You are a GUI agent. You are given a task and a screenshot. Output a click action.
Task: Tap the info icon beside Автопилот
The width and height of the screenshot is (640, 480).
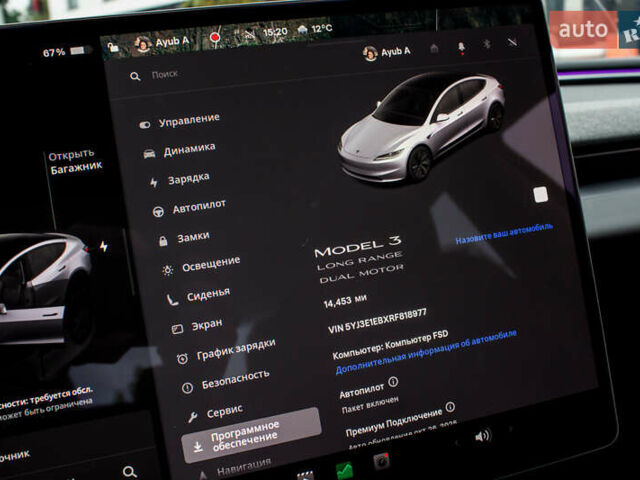[x=393, y=381]
